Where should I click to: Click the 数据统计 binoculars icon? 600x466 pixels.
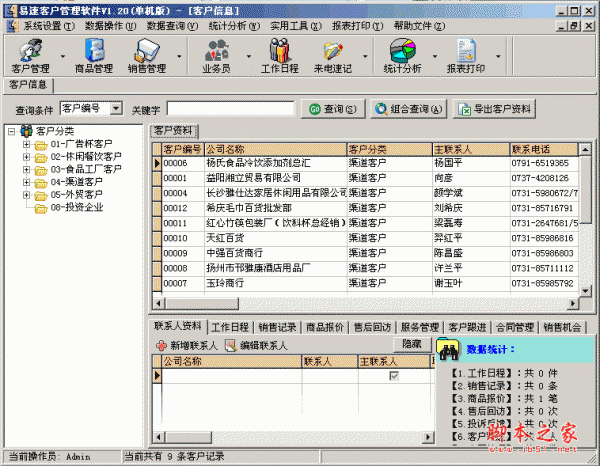click(448, 349)
